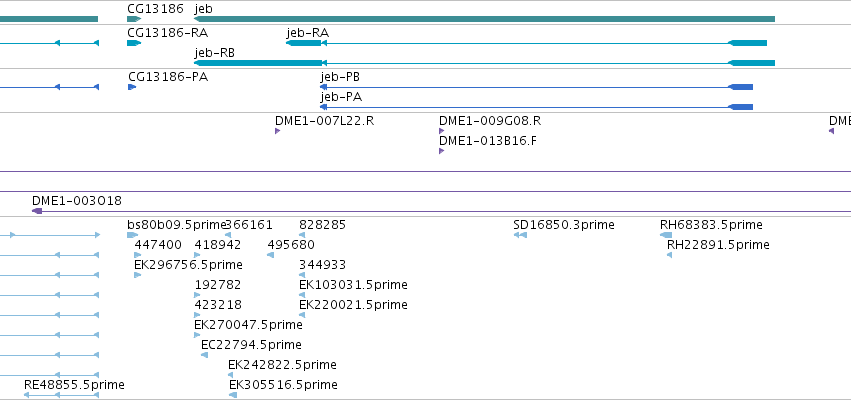
Task: Click the CG13186 gene arrow
Action: pos(134,19)
